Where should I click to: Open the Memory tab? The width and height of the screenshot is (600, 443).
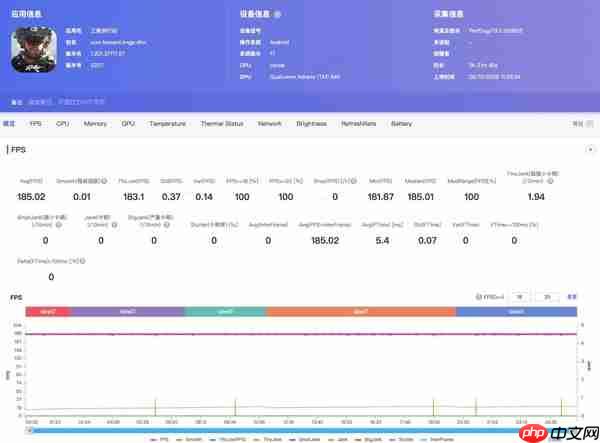[x=95, y=124]
